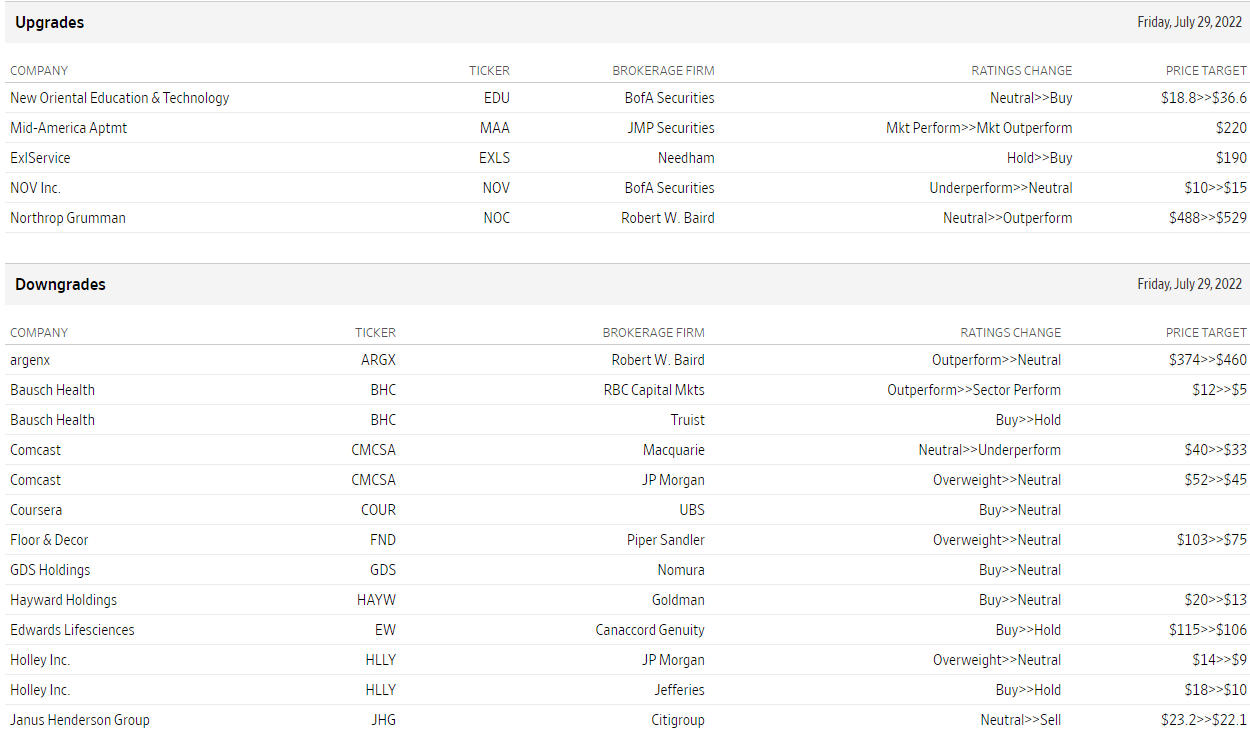Click the EXLS ticker symbol
Screen dimensions: 1250x729
coord(494,158)
